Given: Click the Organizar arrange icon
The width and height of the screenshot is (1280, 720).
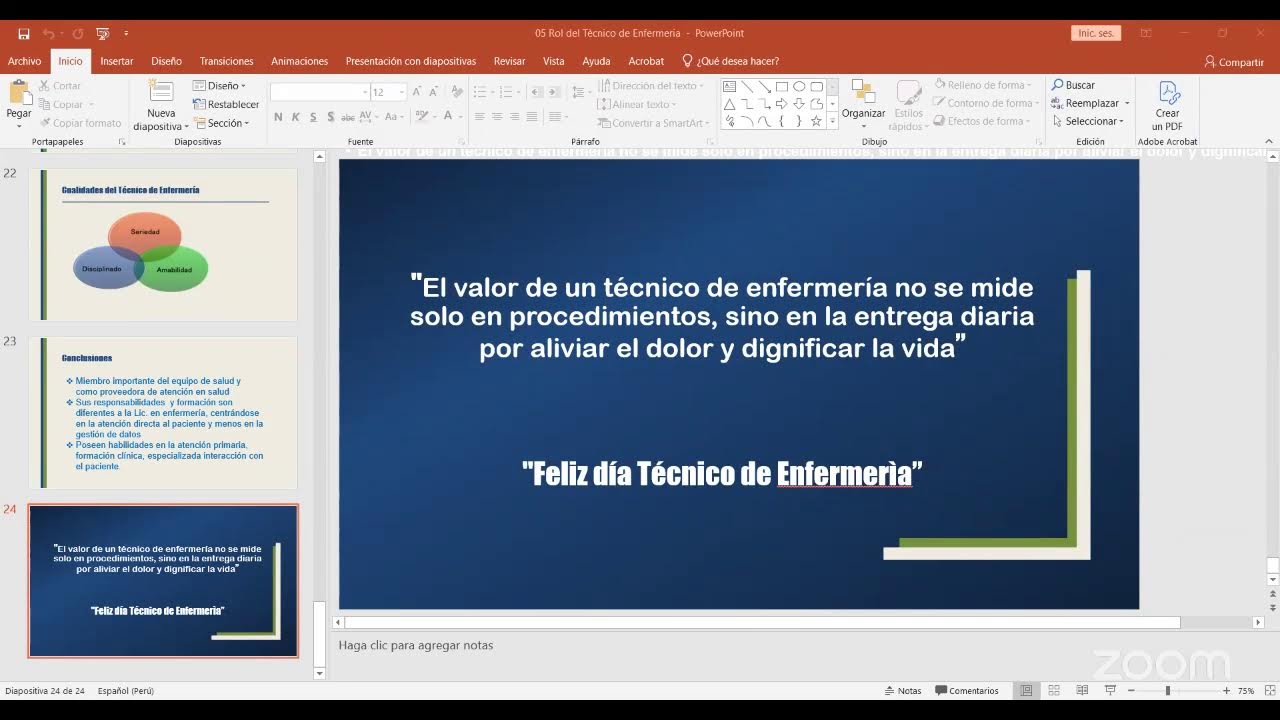Looking at the screenshot, I should tap(863, 93).
